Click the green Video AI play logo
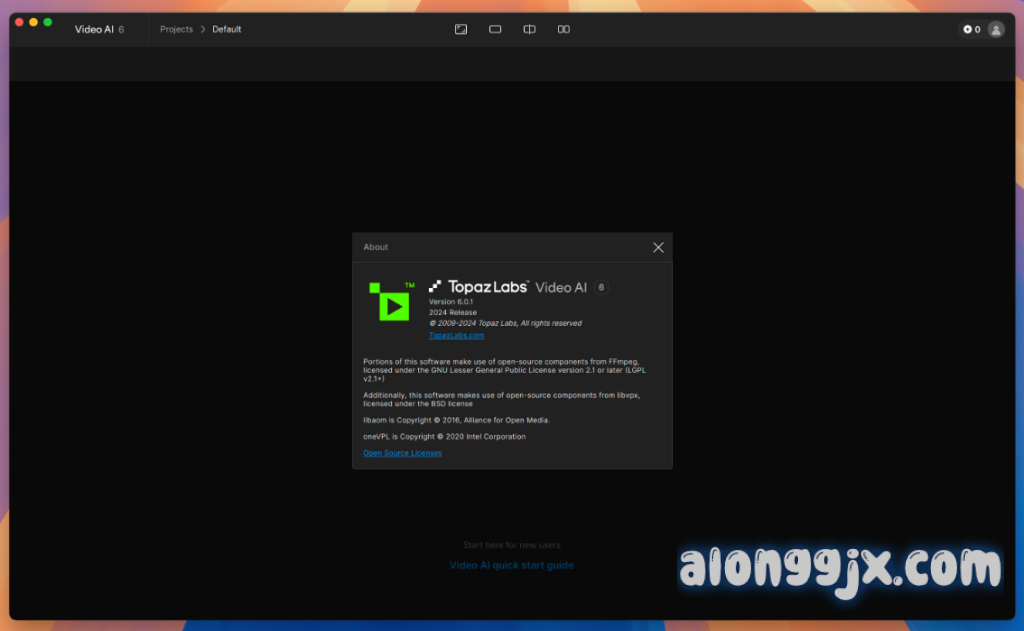Image resolution: width=1024 pixels, height=631 pixels. coord(392,302)
